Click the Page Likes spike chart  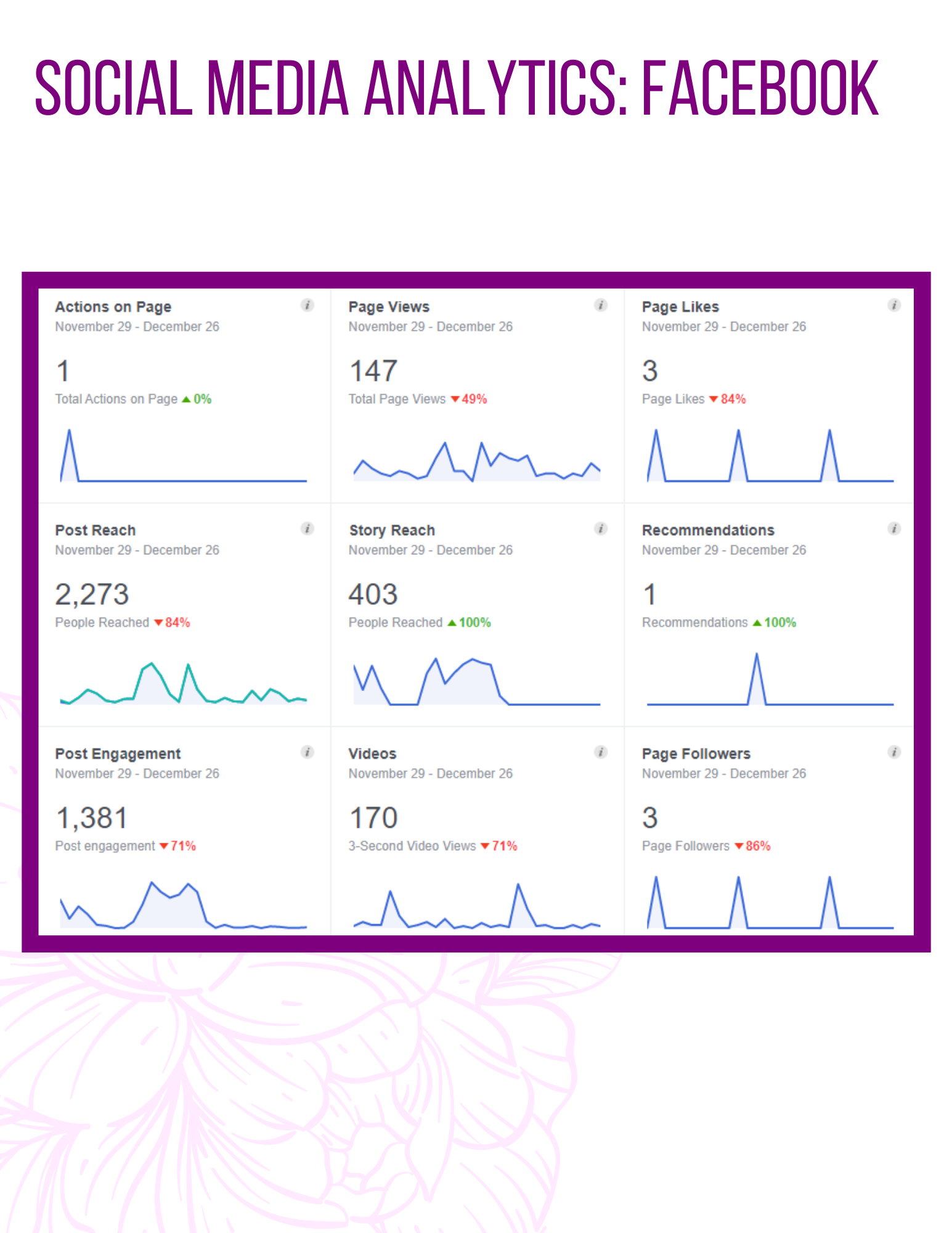[x=770, y=456]
